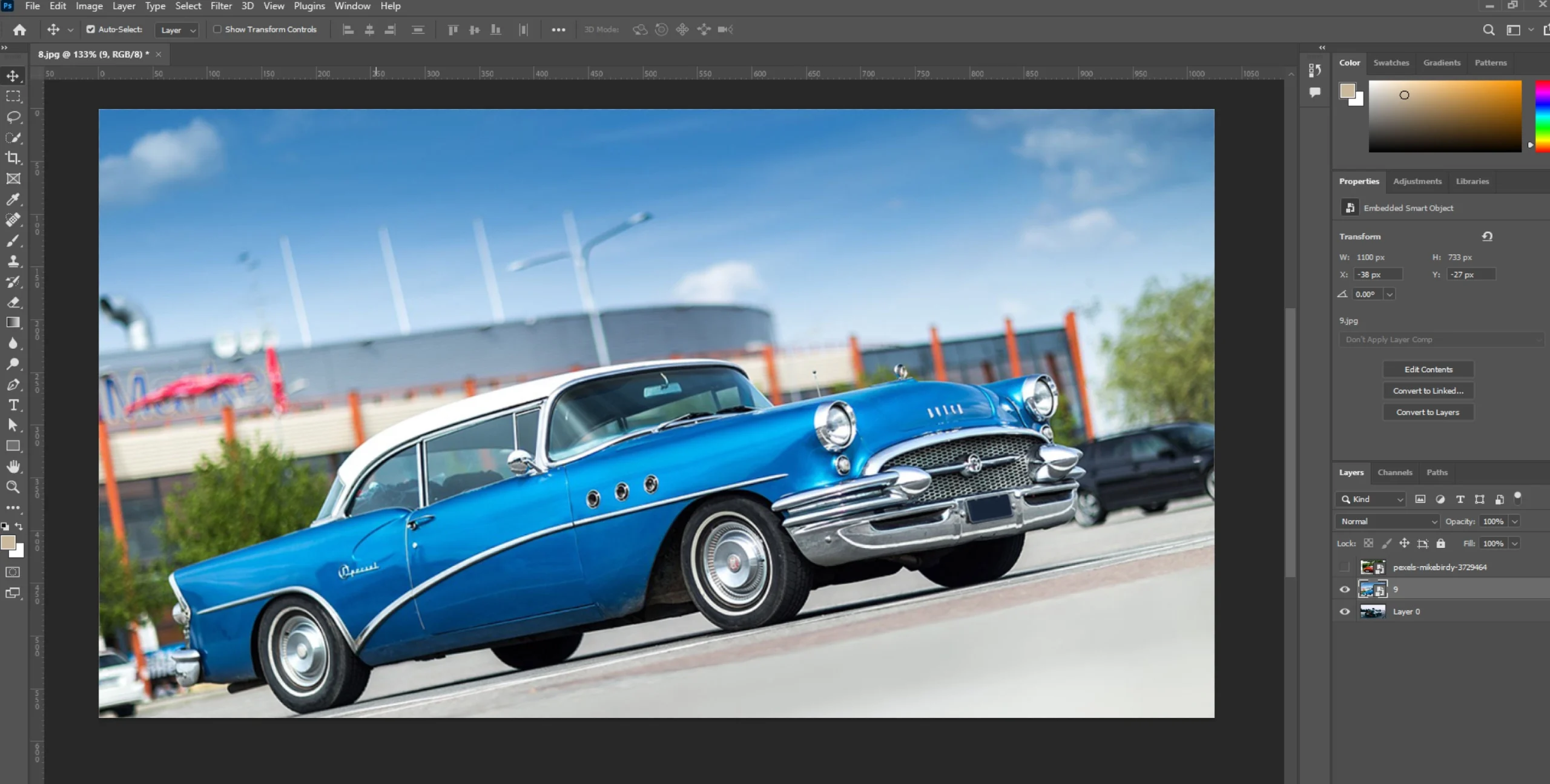1550x784 pixels.
Task: Expand the Opacity value dropdown arrow
Action: point(1514,521)
